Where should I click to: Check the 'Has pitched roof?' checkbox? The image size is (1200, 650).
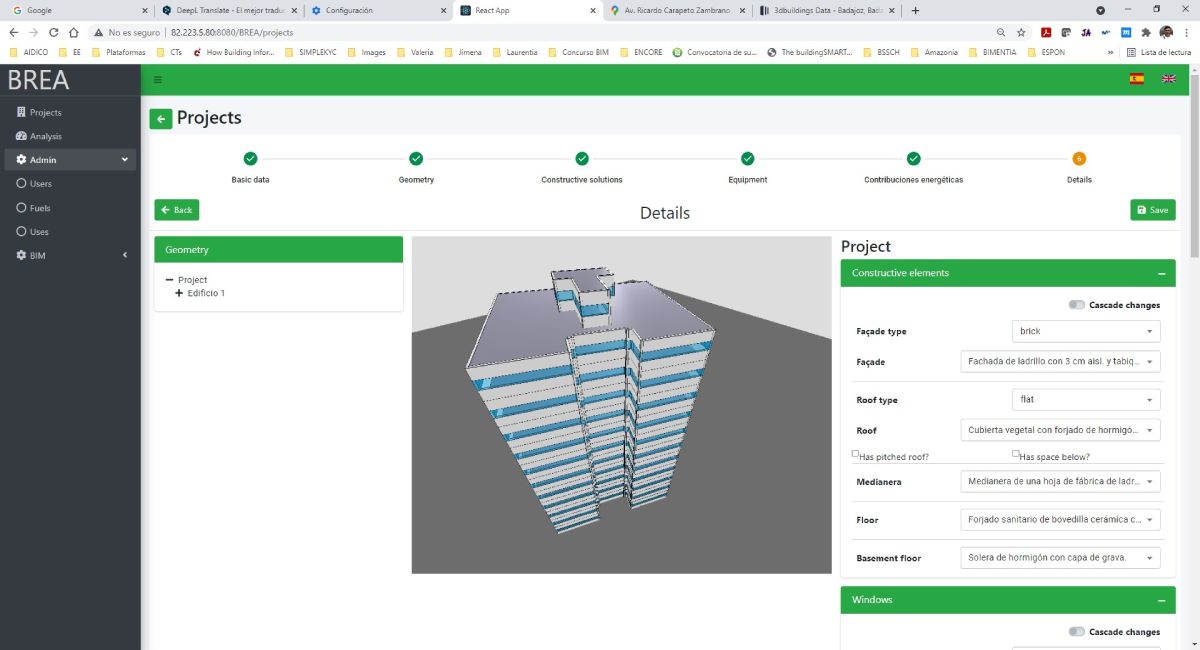tap(856, 454)
